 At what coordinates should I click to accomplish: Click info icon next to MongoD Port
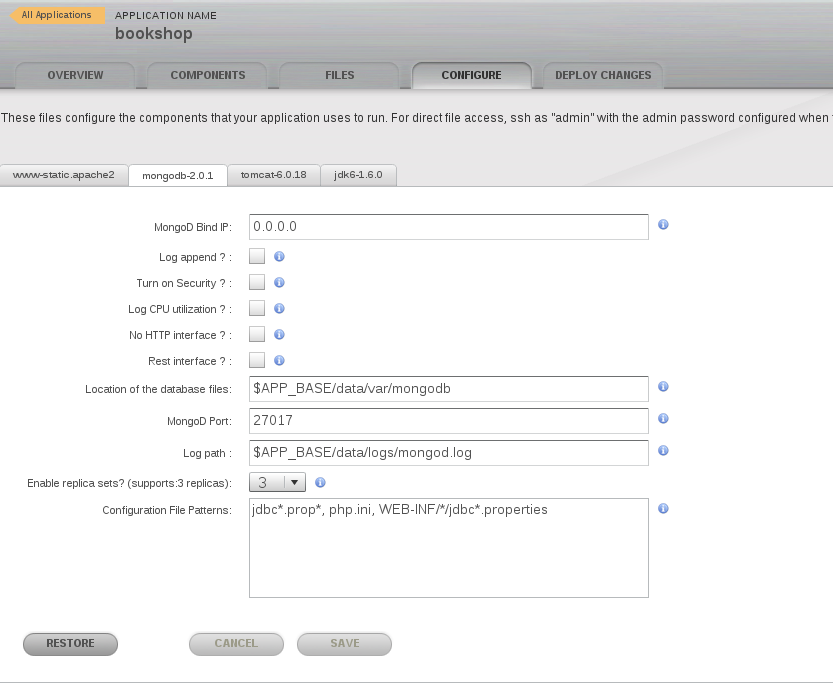663,419
